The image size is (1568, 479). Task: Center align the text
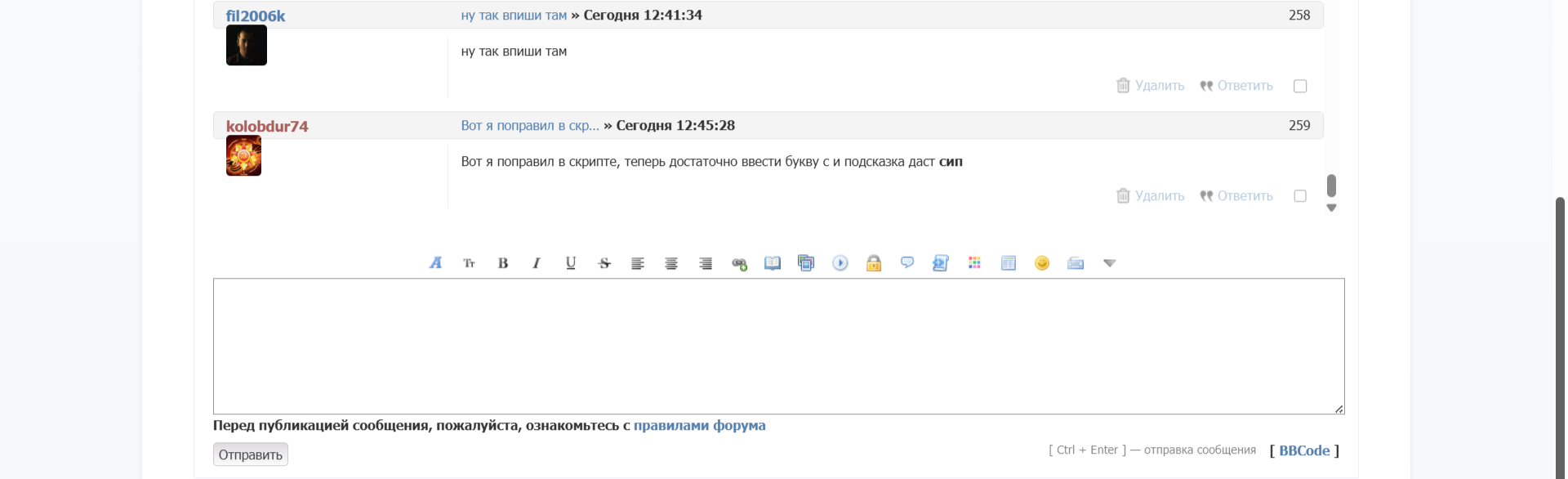tap(671, 263)
